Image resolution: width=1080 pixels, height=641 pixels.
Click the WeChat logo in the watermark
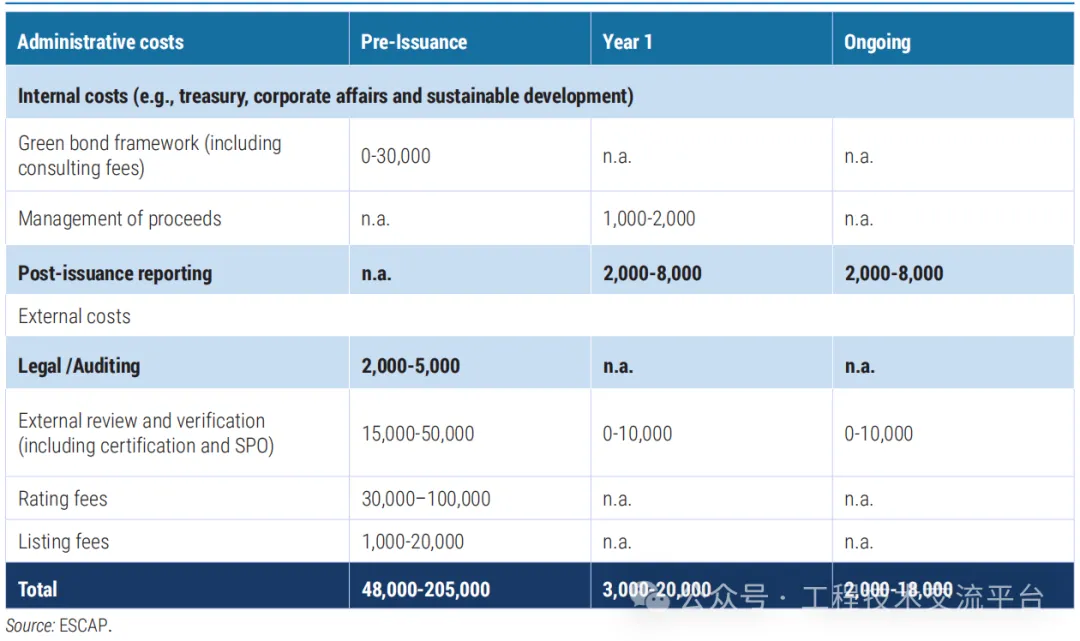click(x=660, y=599)
